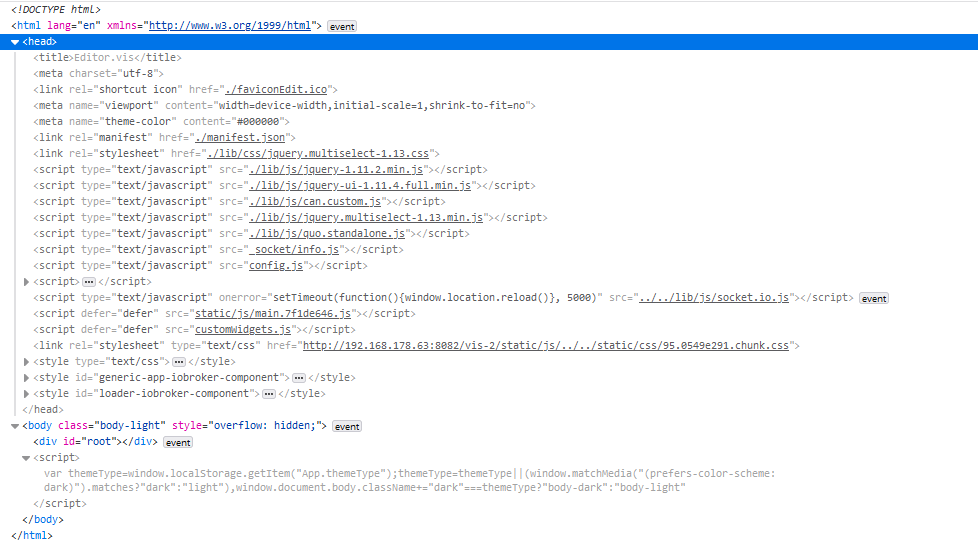The height and width of the screenshot is (547, 978).
Task: Open the faviconEdit.ico link
Action: 273,89
